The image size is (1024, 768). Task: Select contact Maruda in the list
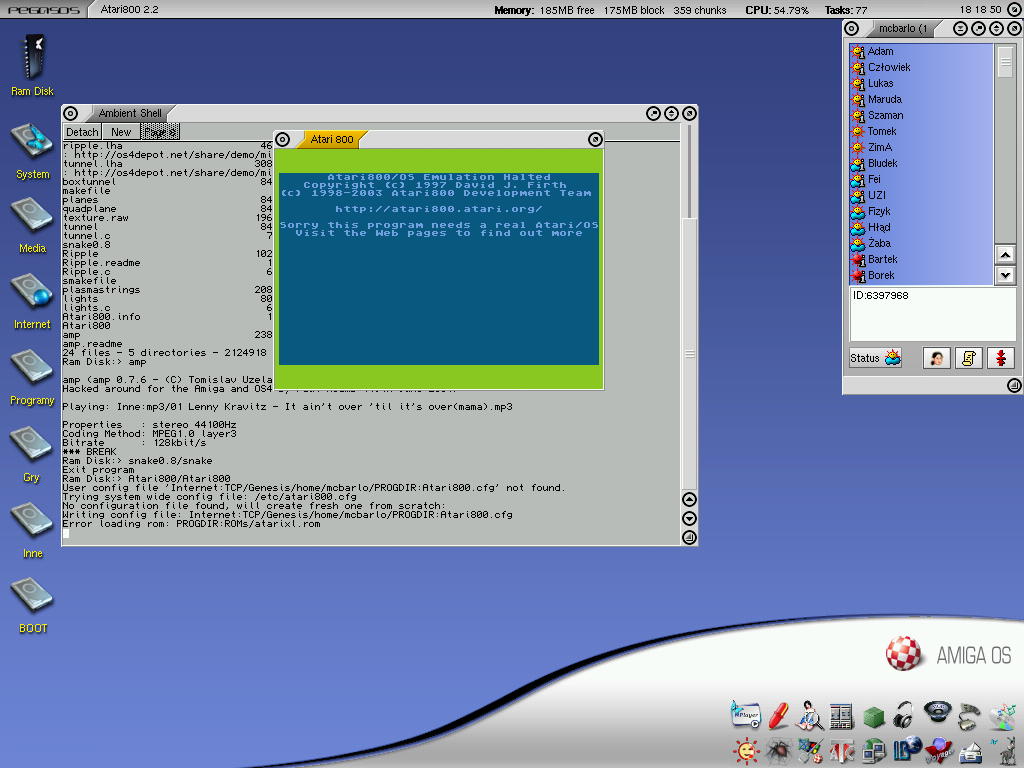[x=921, y=99]
